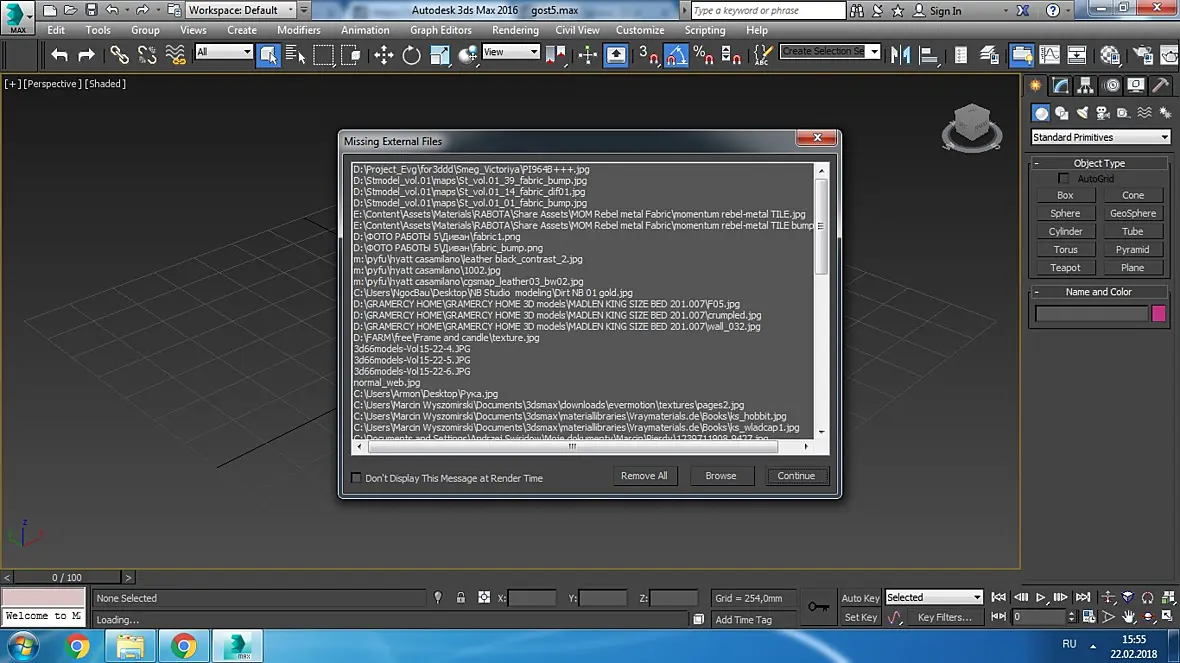Open the Workspace Default dropdown

point(241,10)
